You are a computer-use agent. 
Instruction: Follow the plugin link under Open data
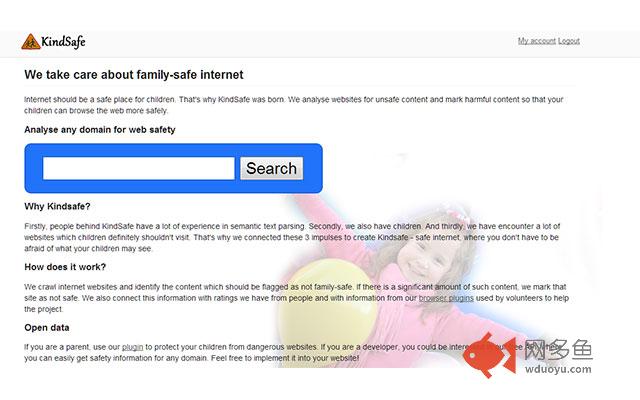tap(132, 347)
